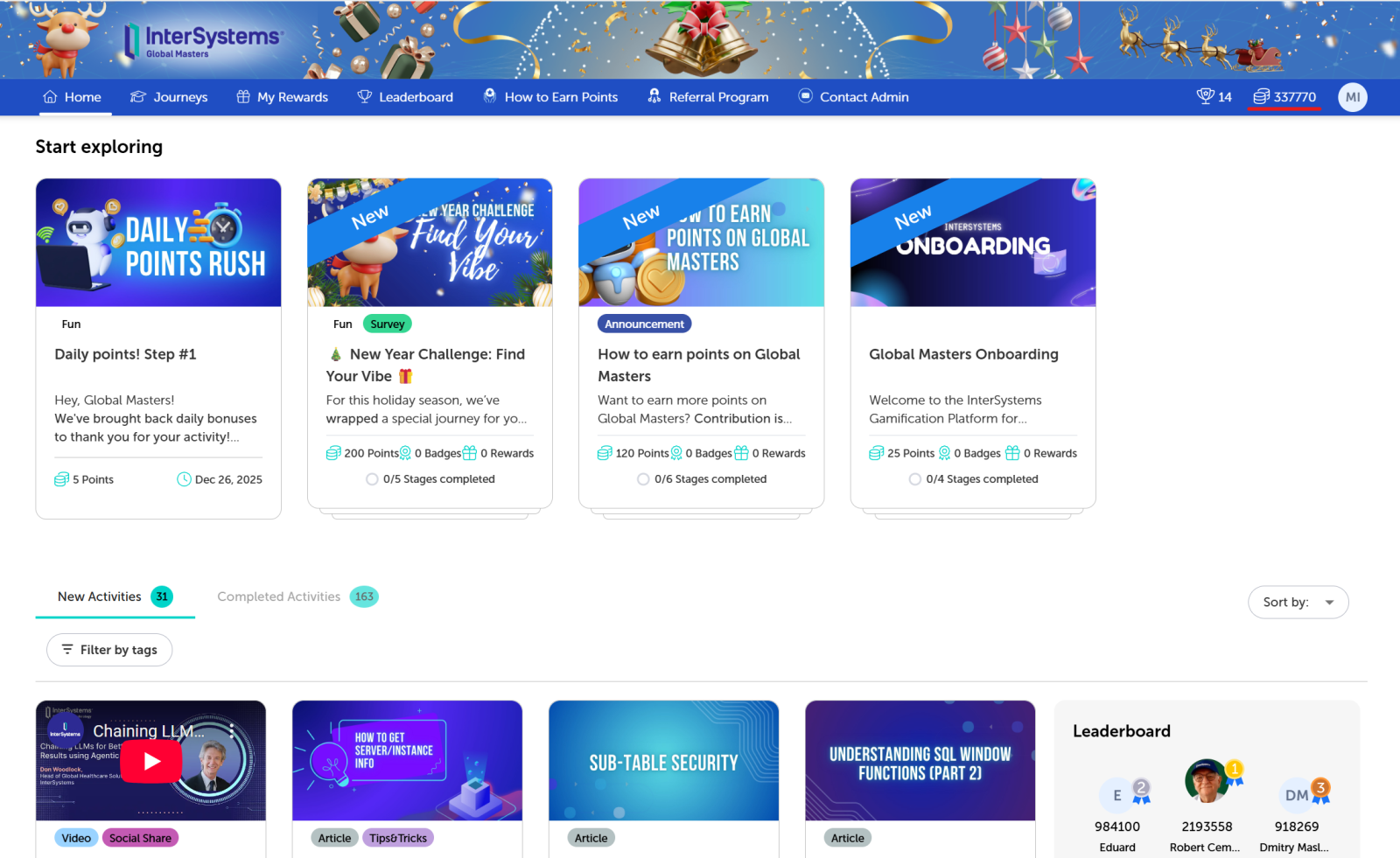Click the video options three-dot icon
This screenshot has width=1400, height=858.
tap(232, 730)
